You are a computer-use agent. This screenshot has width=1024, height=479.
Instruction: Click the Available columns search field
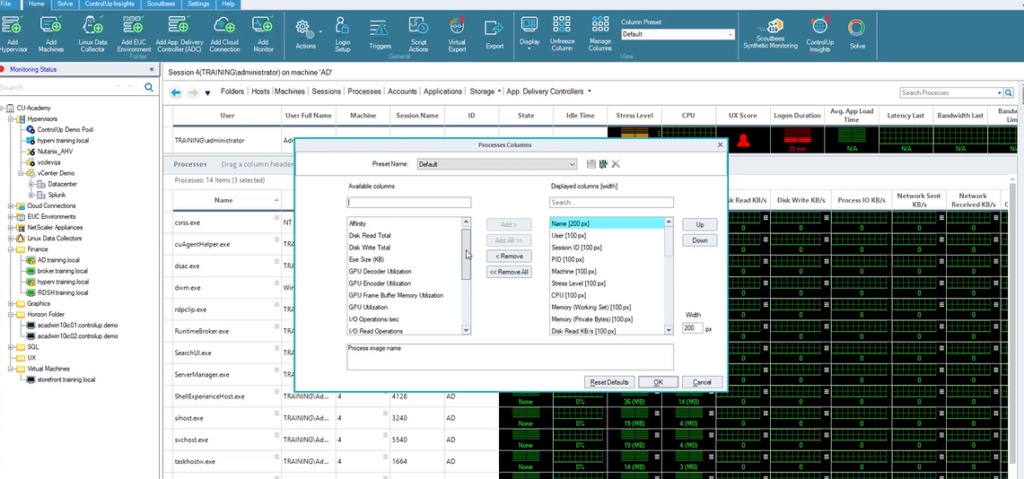pyautogui.click(x=409, y=203)
